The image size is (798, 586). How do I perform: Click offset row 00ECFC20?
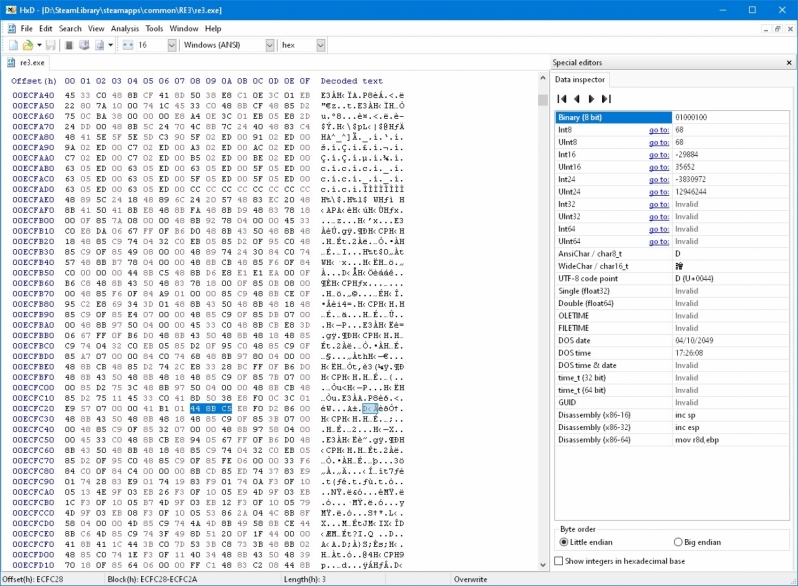pyautogui.click(x=33, y=409)
